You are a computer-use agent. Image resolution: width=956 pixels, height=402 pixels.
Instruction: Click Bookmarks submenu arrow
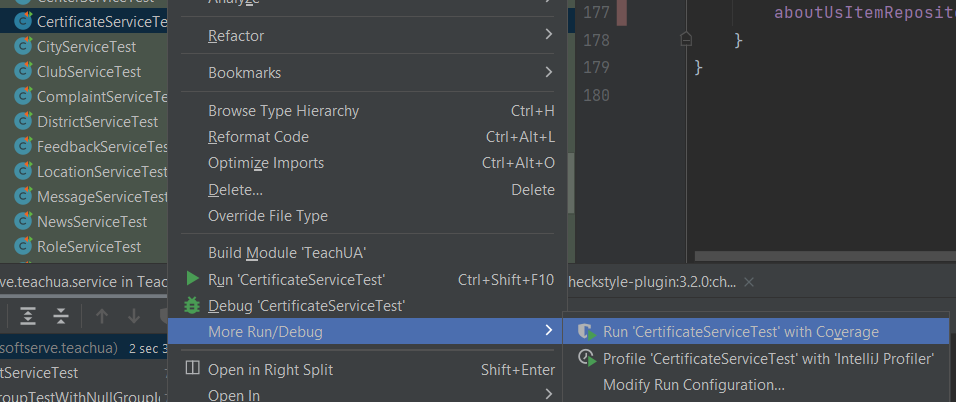[549, 72]
